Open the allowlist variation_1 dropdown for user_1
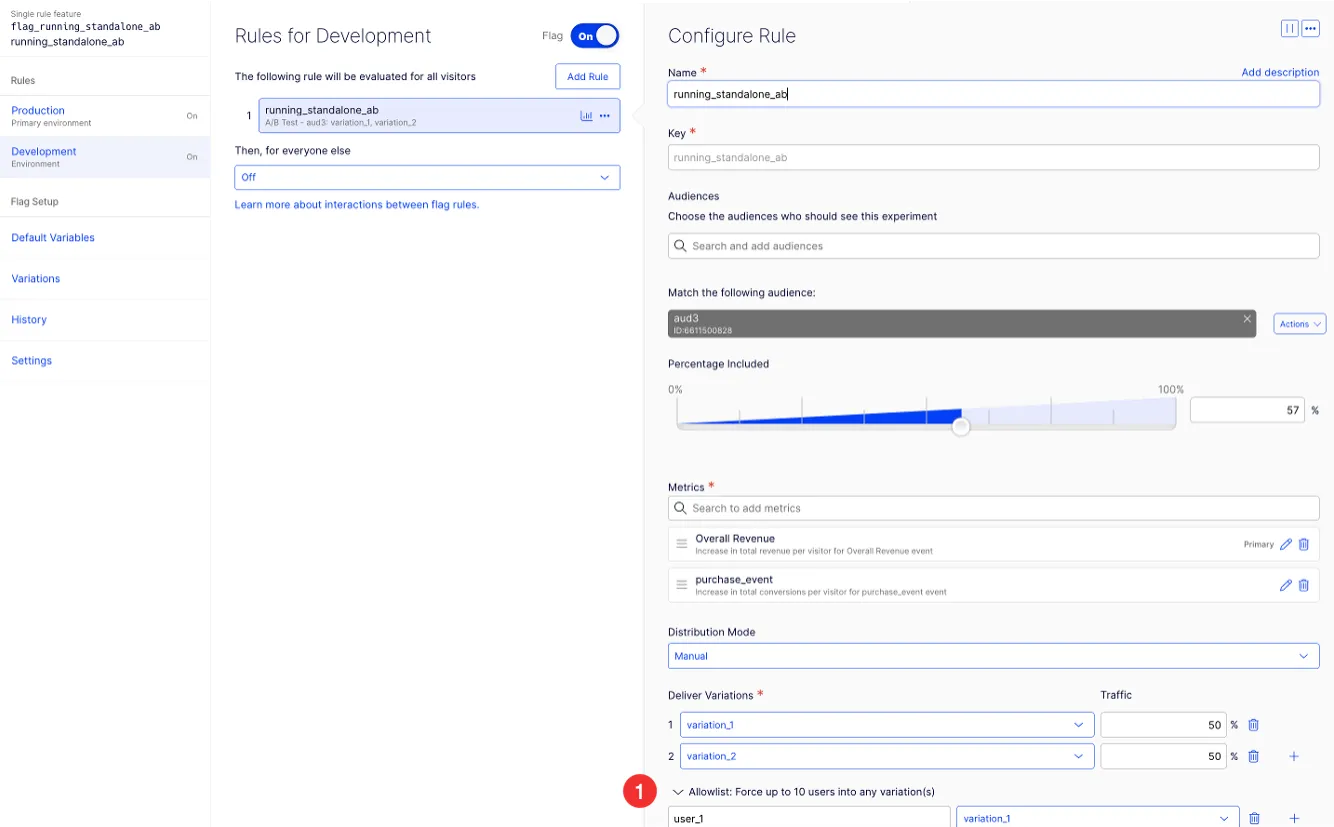This screenshot has width=1334, height=827. click(1098, 817)
